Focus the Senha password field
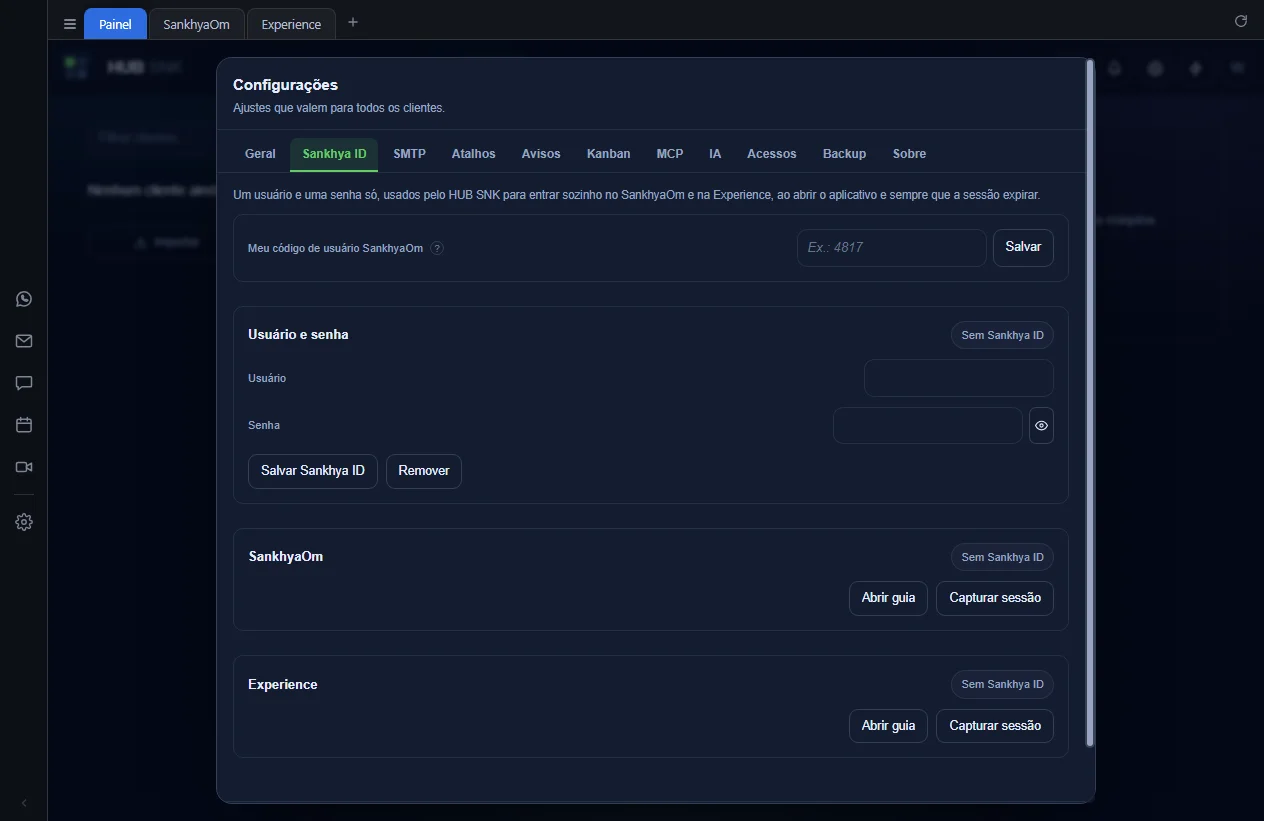Screen dimensions: 1264x821 927,425
